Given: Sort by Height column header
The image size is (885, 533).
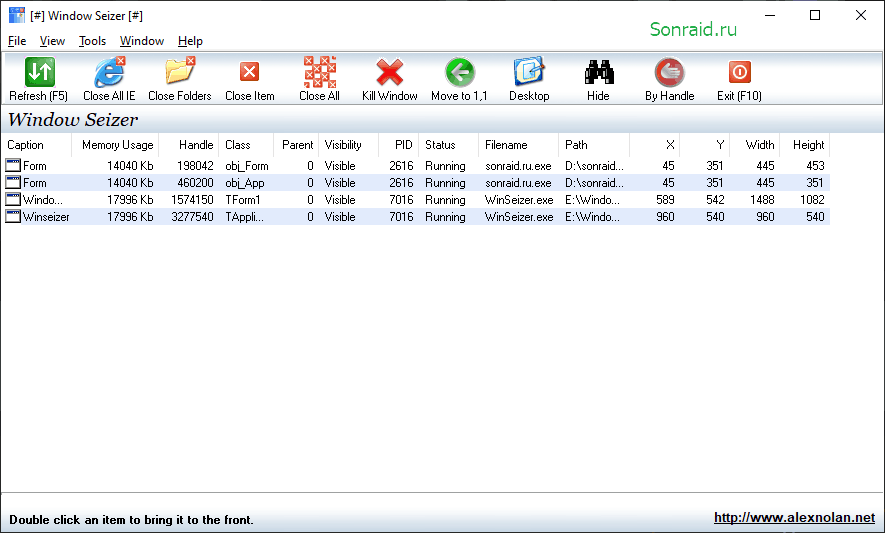Looking at the screenshot, I should pos(805,145).
